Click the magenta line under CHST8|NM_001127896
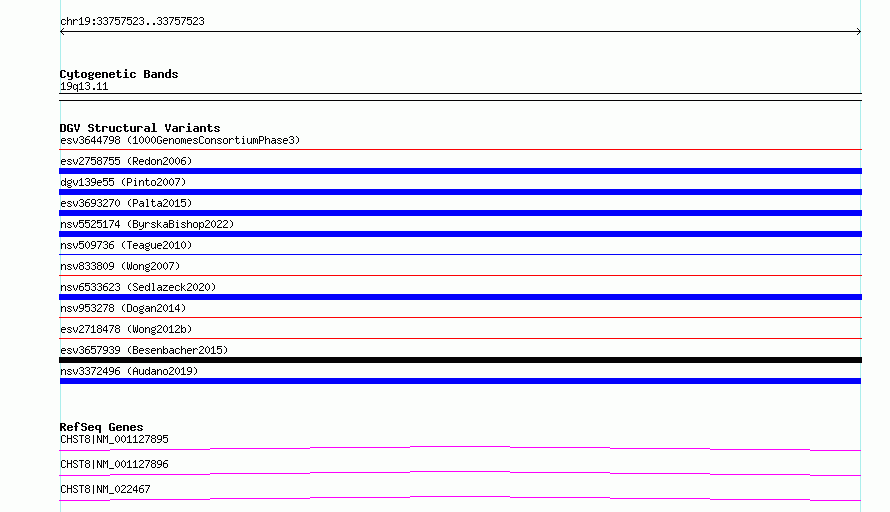Viewport: 890px width, 512px height. [x=460, y=473]
